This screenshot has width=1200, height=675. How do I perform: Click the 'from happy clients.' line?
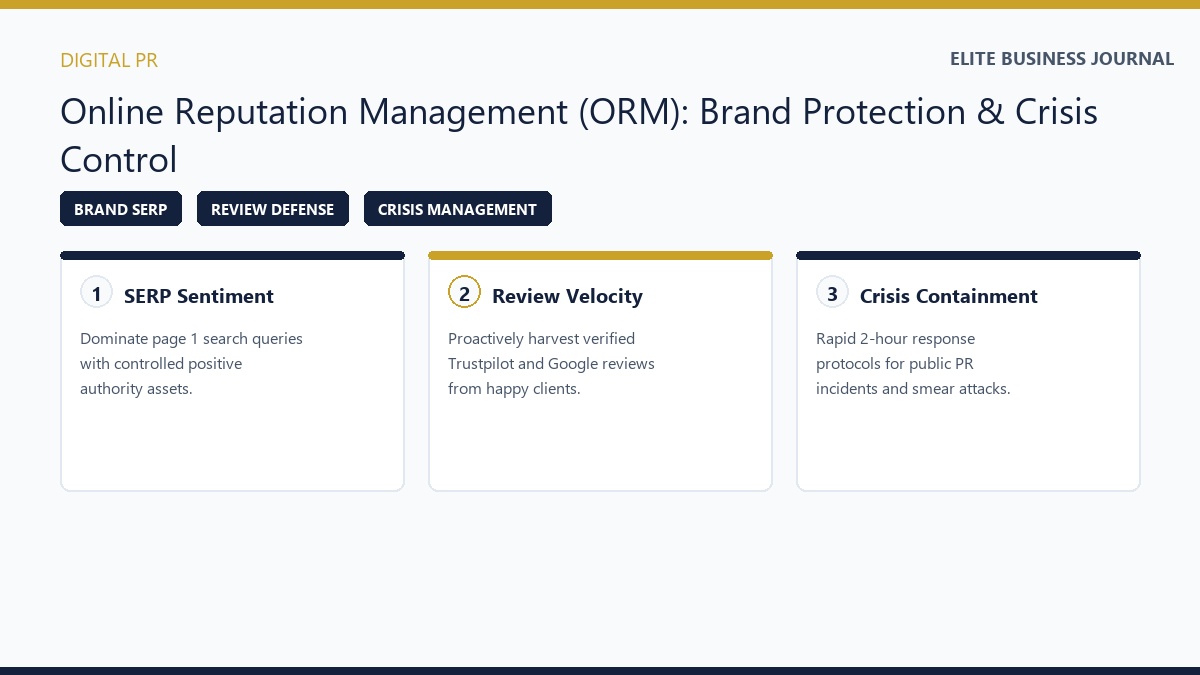(514, 389)
